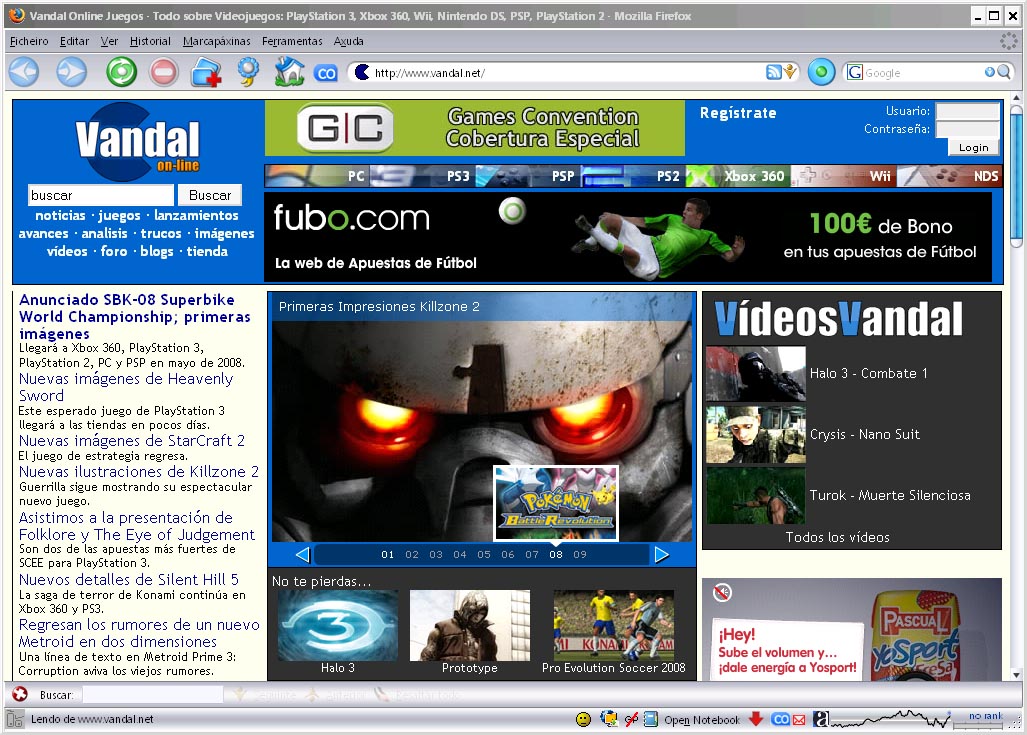The height and width of the screenshot is (735, 1027).
Task: Show next slide with the right carousel arrow
Action: [x=662, y=555]
